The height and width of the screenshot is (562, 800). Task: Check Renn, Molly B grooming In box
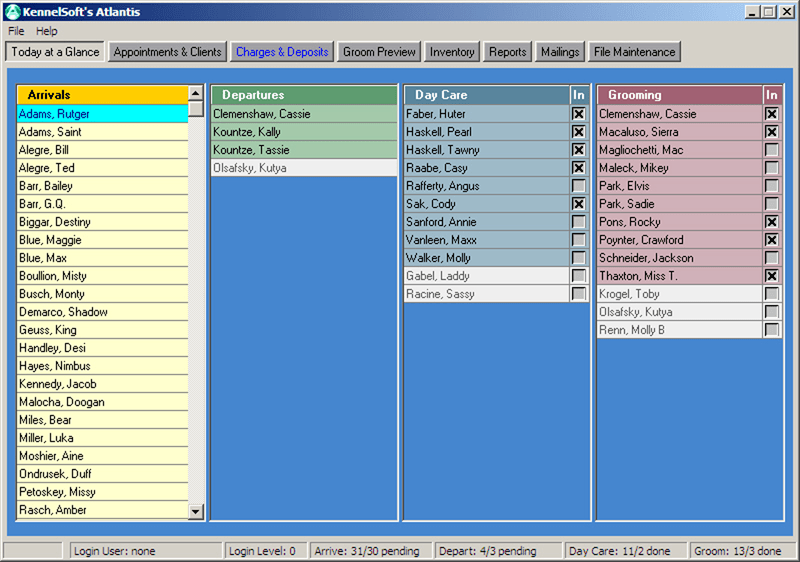pyautogui.click(x=771, y=330)
